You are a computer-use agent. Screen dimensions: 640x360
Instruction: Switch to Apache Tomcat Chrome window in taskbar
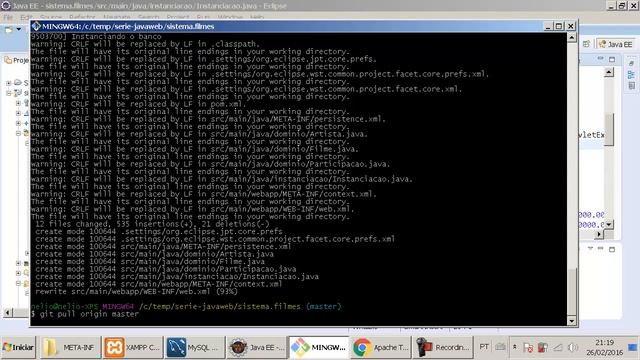pos(381,347)
